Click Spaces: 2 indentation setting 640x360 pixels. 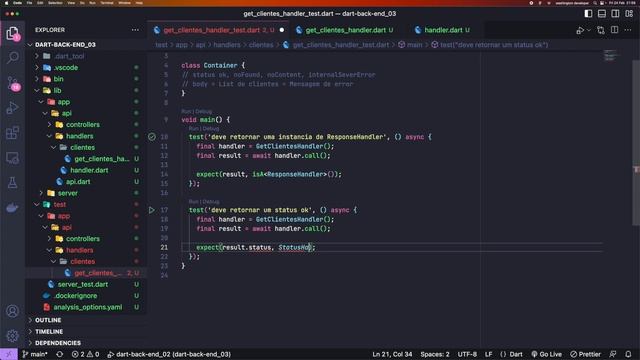click(x=435, y=354)
